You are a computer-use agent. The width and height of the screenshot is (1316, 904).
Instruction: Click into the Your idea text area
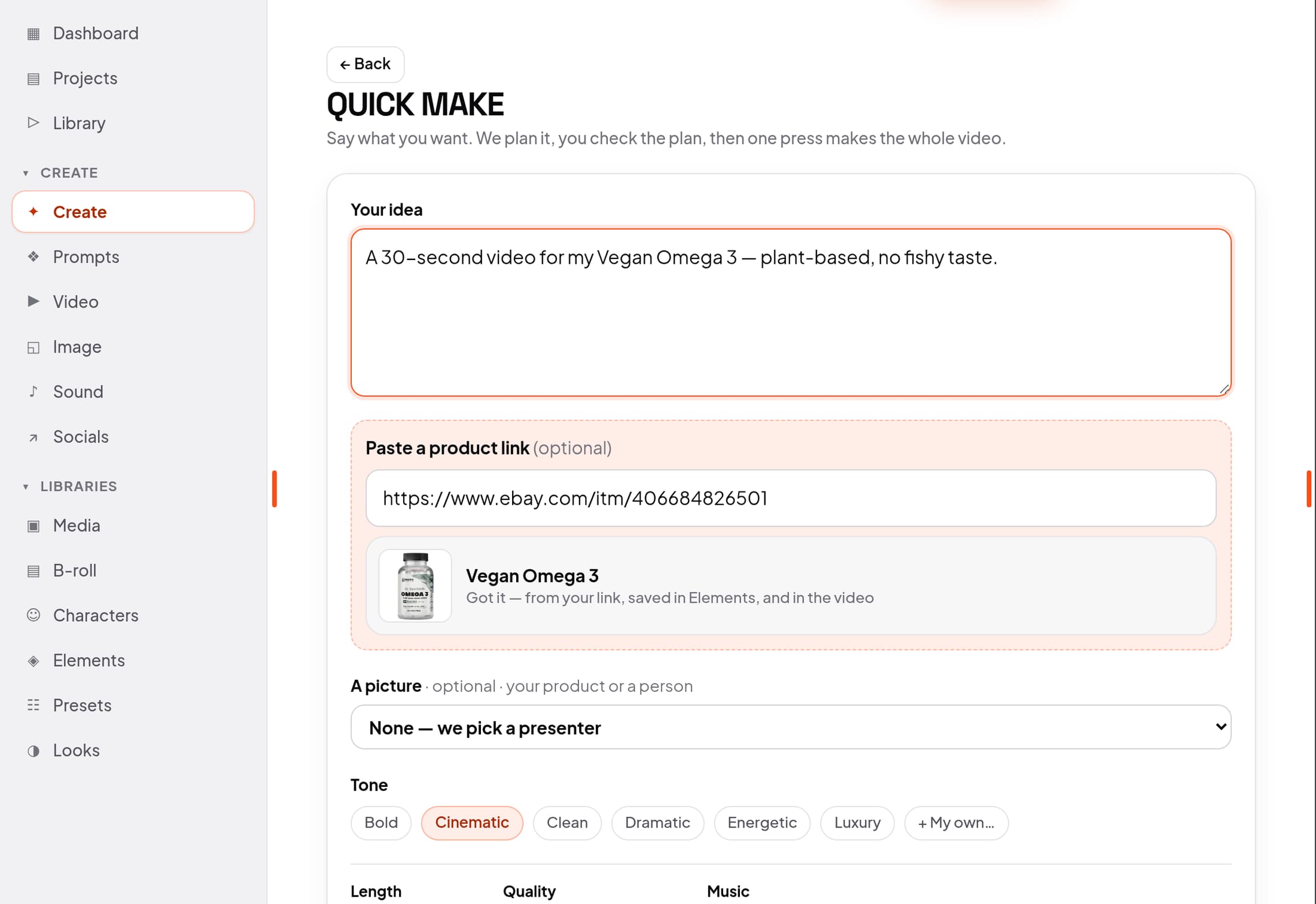(791, 312)
